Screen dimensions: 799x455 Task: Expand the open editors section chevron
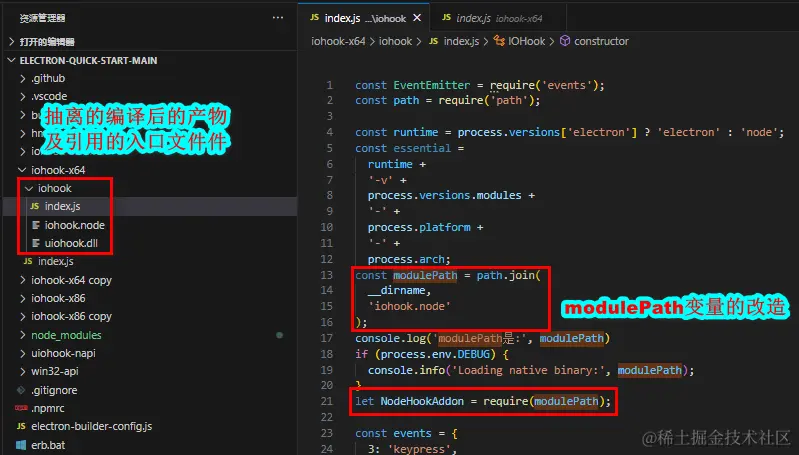[11, 42]
